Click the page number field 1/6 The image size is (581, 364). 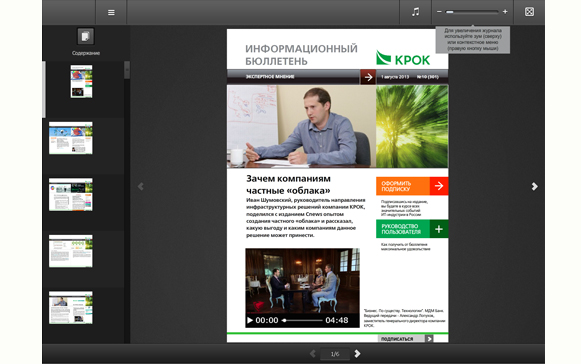pyautogui.click(x=335, y=354)
